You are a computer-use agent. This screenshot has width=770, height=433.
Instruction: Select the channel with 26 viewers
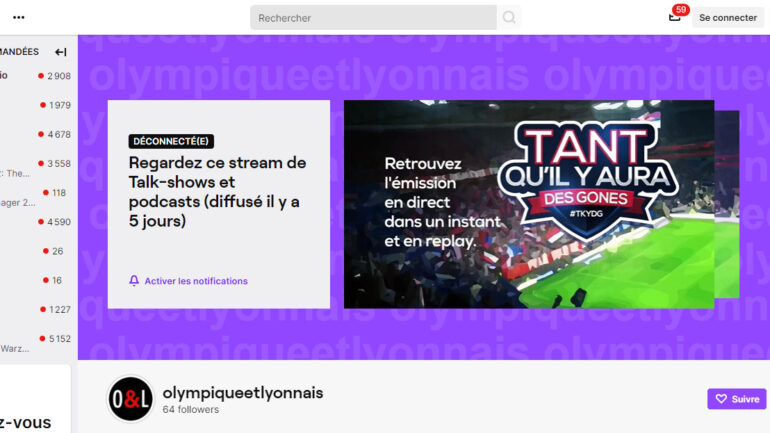pos(35,251)
